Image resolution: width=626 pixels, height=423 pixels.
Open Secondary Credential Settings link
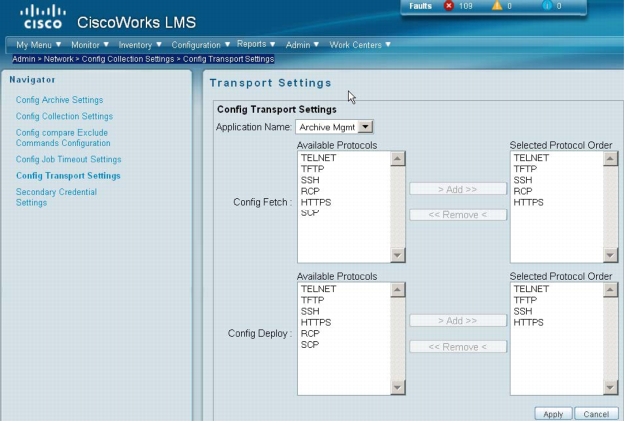56,197
